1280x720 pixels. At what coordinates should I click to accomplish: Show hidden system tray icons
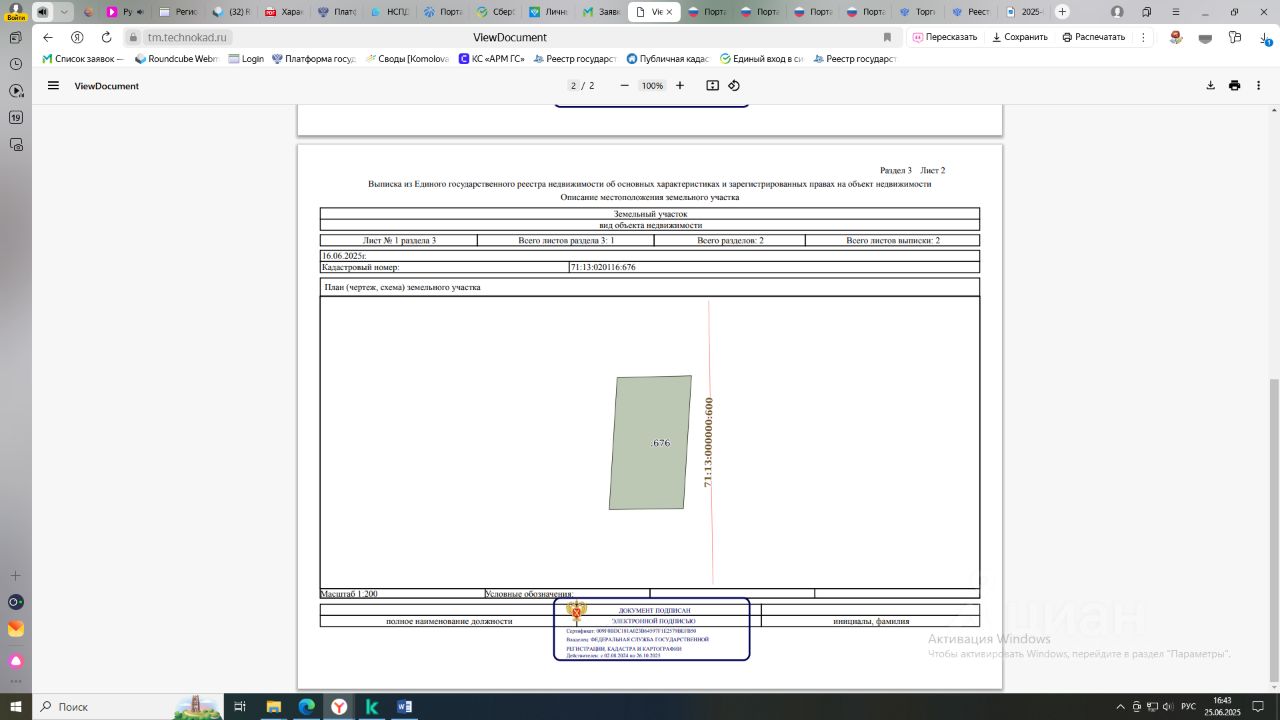point(1120,707)
